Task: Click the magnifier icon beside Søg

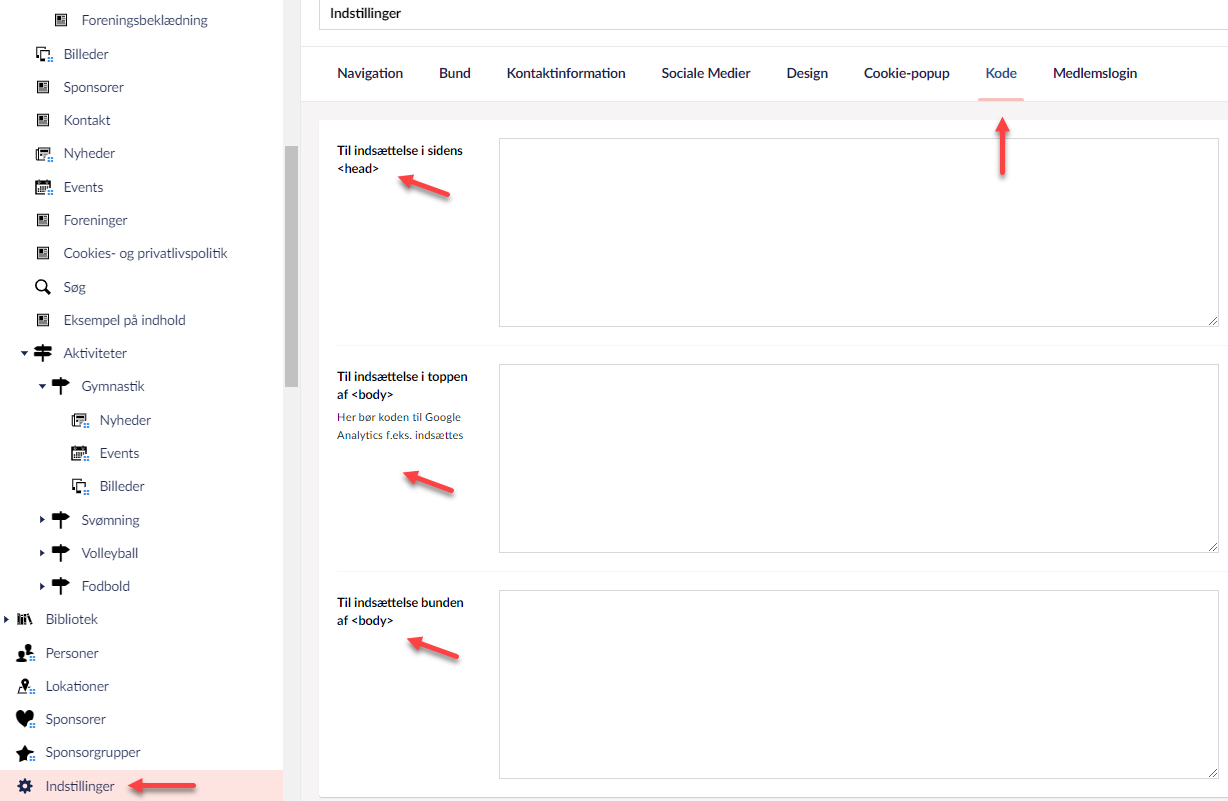Action: point(43,287)
